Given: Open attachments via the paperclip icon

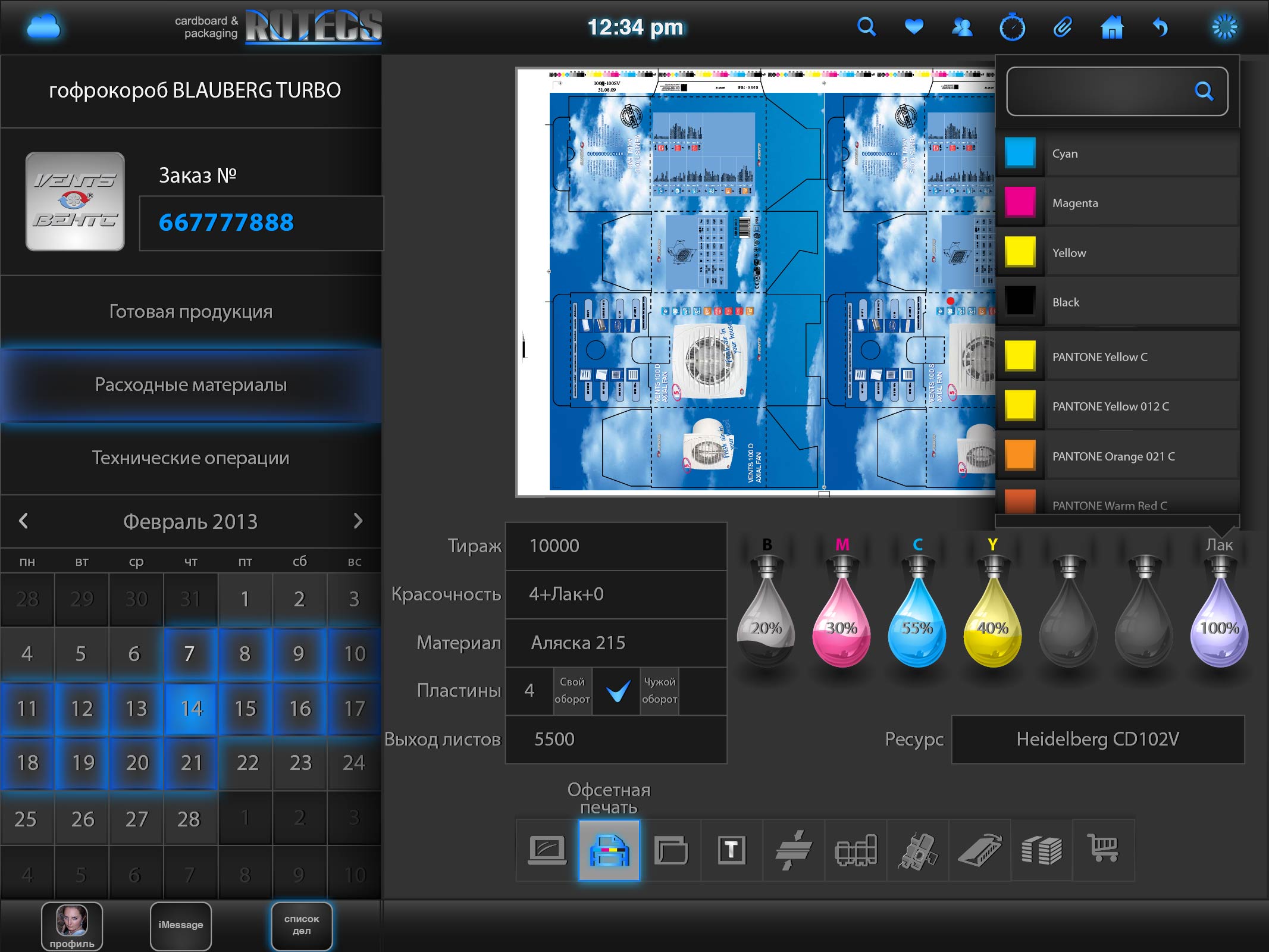Looking at the screenshot, I should tap(1063, 27).
